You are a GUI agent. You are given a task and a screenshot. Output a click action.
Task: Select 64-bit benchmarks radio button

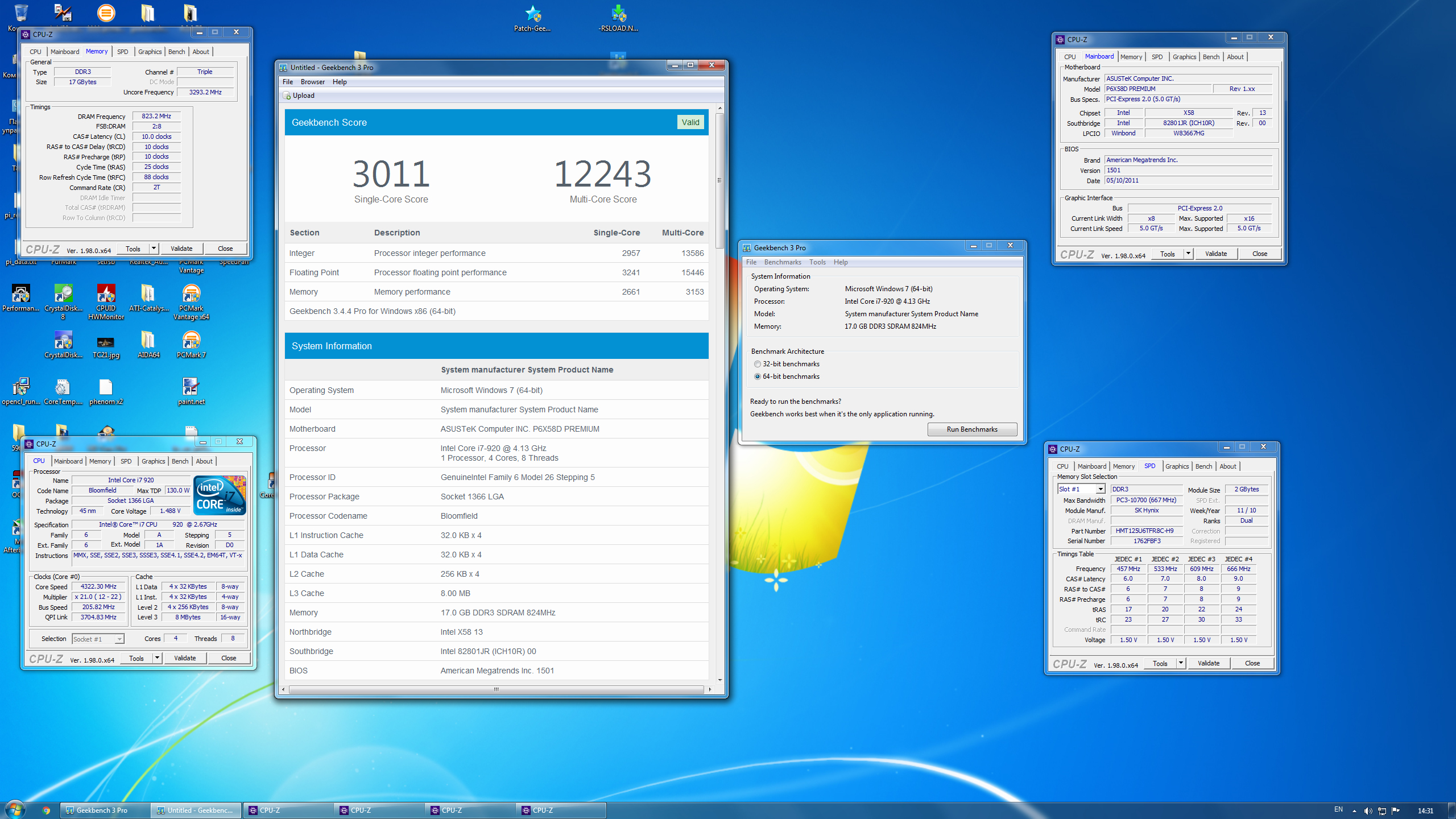click(x=758, y=377)
